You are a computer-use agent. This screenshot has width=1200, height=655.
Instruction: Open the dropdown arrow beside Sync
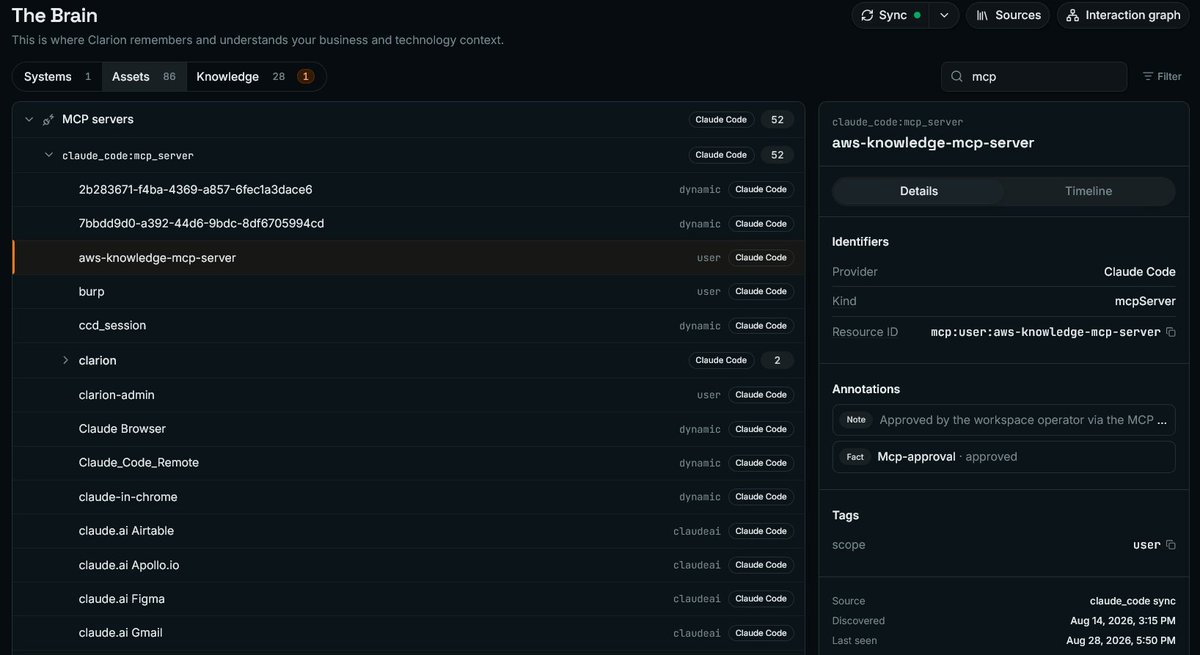point(944,15)
